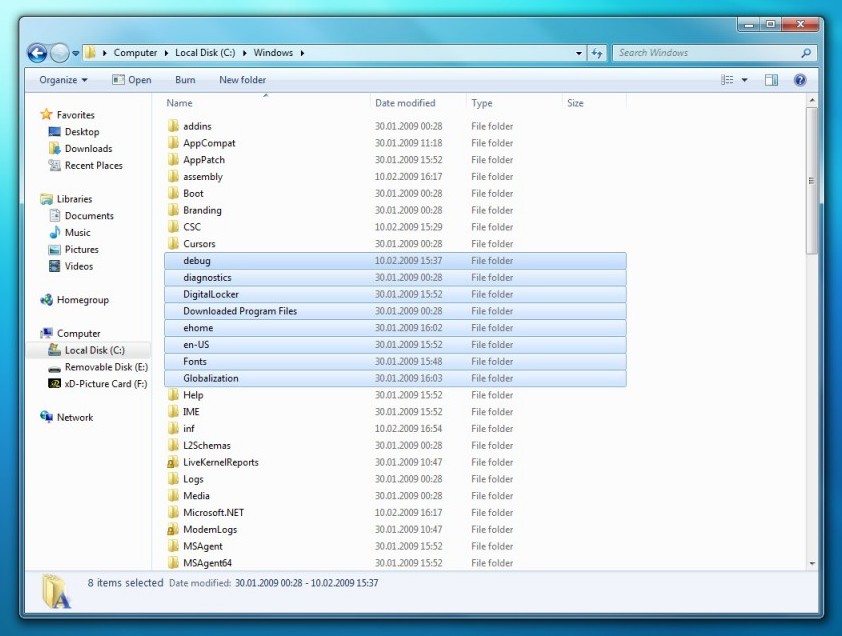Viewport: 842px width, 636px height.
Task: Click the Branding folder icon
Action: coord(173,209)
